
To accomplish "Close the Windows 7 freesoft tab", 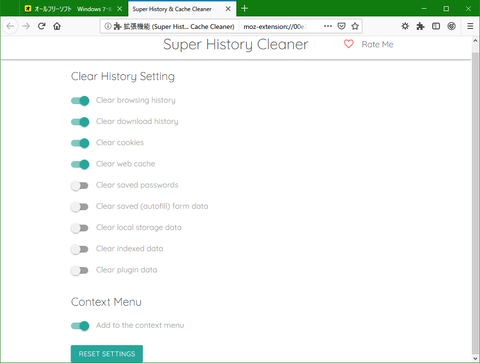I will pos(119,9).
